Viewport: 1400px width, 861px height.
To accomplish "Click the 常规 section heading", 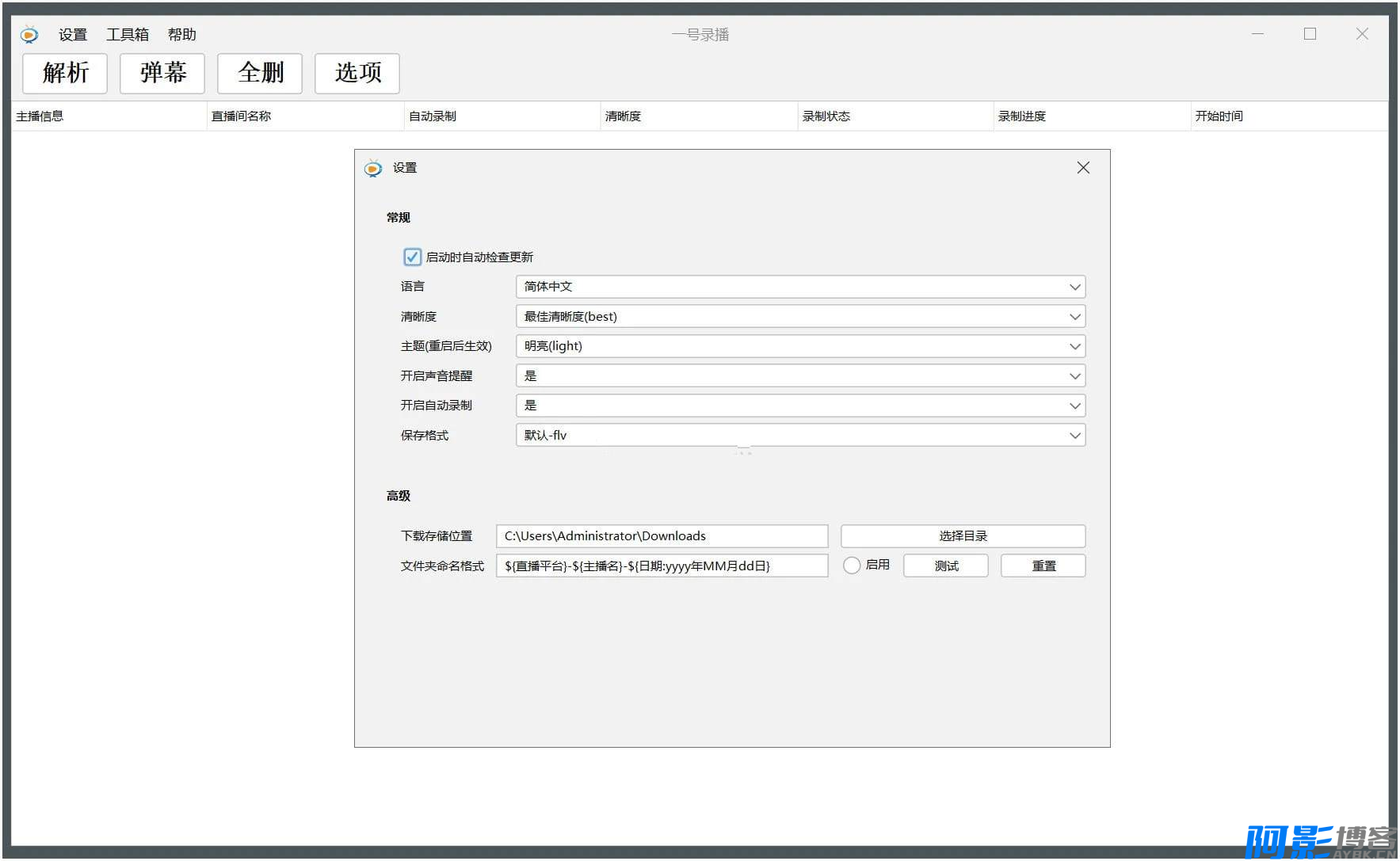I will tap(399, 218).
